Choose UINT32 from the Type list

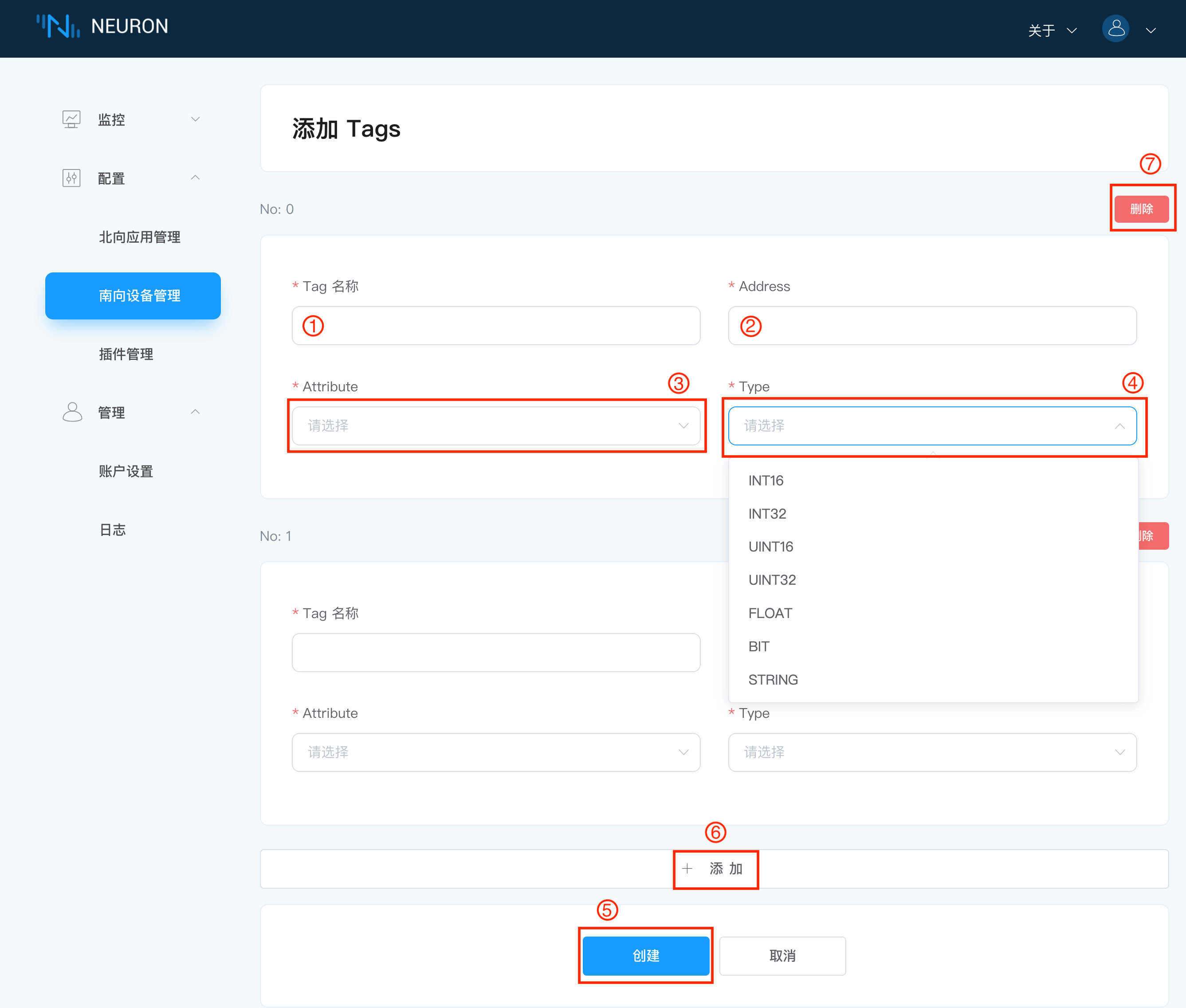tap(934, 580)
